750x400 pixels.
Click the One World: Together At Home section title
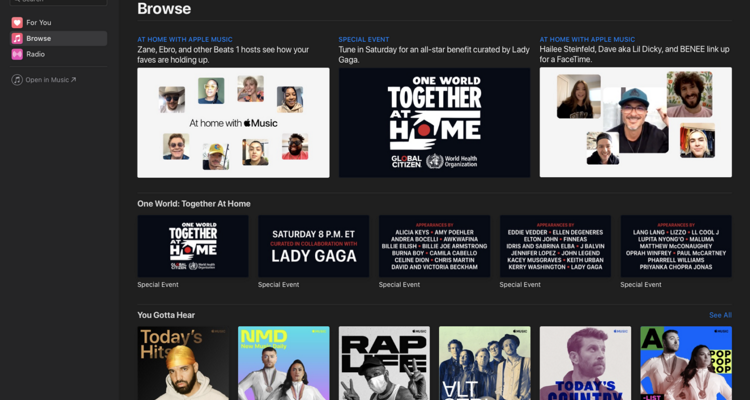click(194, 204)
